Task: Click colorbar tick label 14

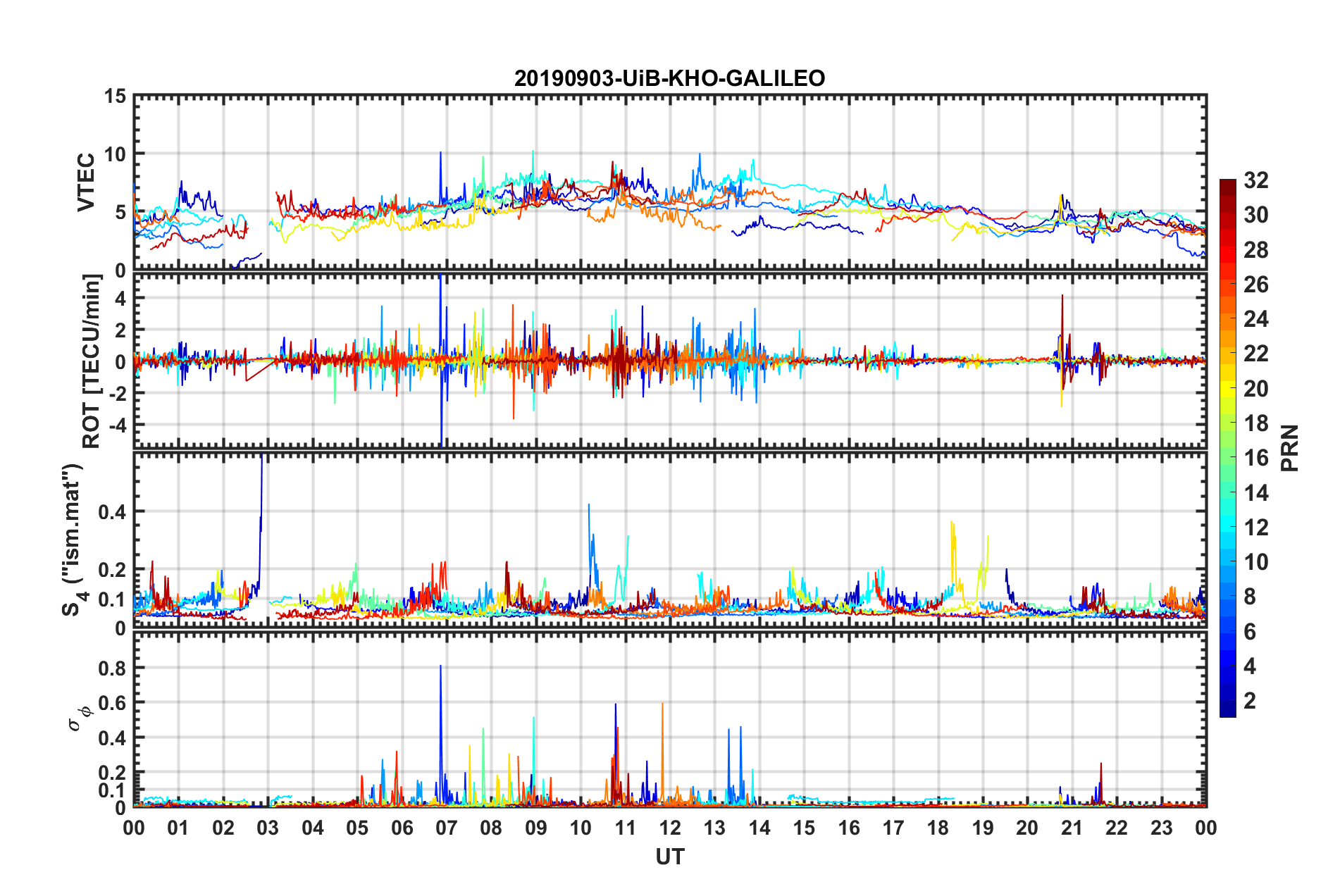Action: [1255, 493]
